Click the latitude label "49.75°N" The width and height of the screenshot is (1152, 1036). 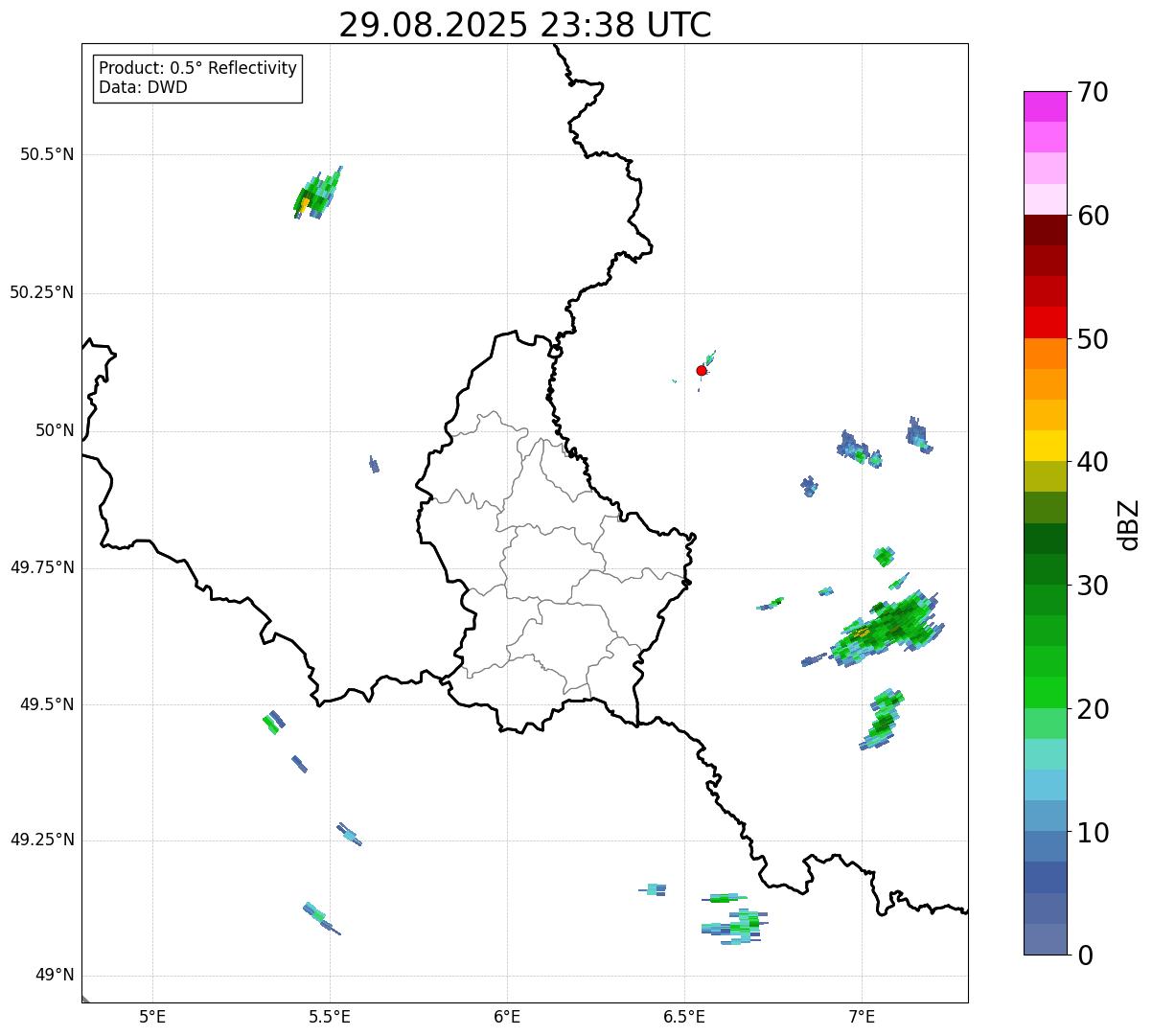pyautogui.click(x=41, y=567)
